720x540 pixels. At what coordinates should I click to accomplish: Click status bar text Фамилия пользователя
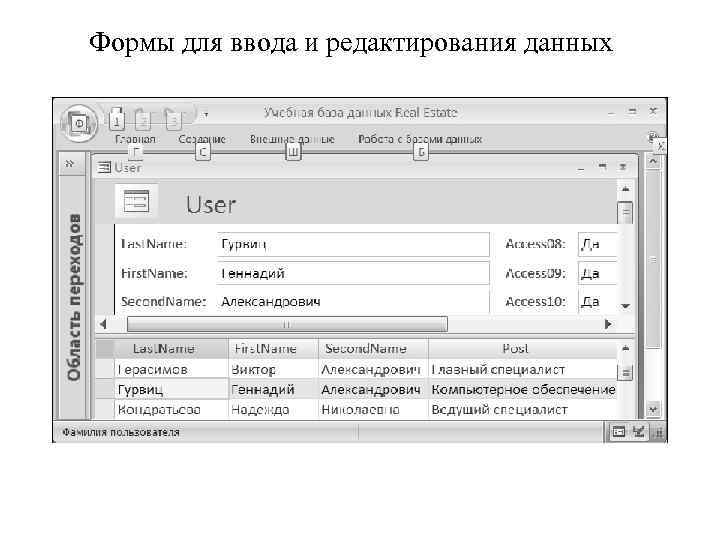tap(121, 432)
